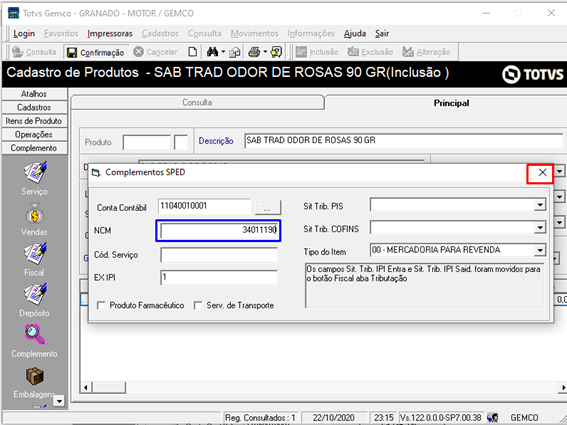The width and height of the screenshot is (567, 425).
Task: Toggle the Serv. de Transporte checkbox
Action: (198, 306)
